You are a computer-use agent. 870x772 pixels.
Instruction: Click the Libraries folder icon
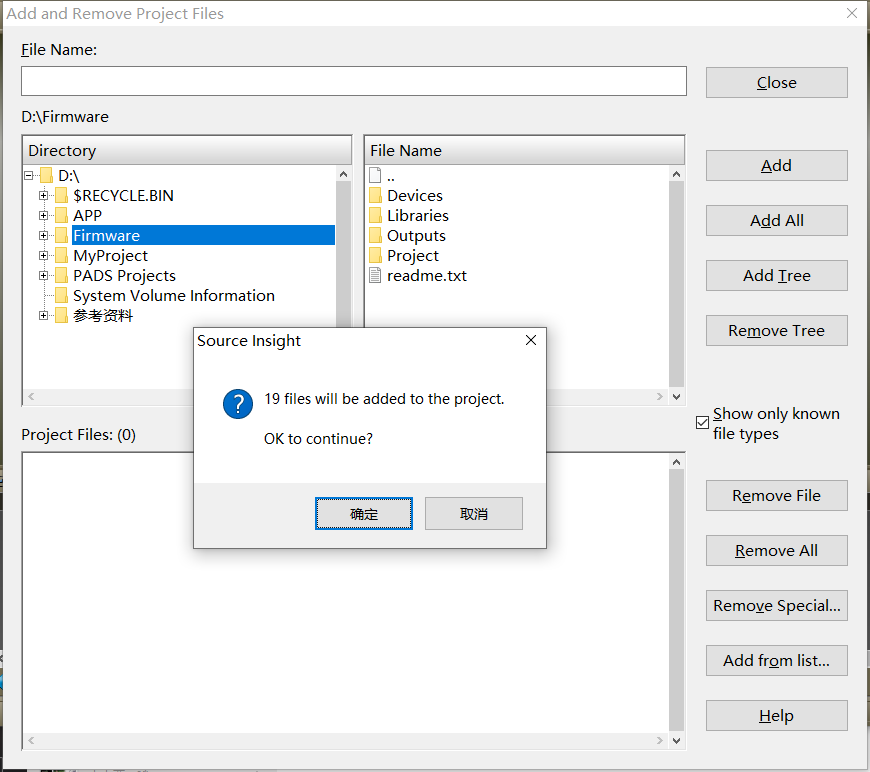pos(375,215)
